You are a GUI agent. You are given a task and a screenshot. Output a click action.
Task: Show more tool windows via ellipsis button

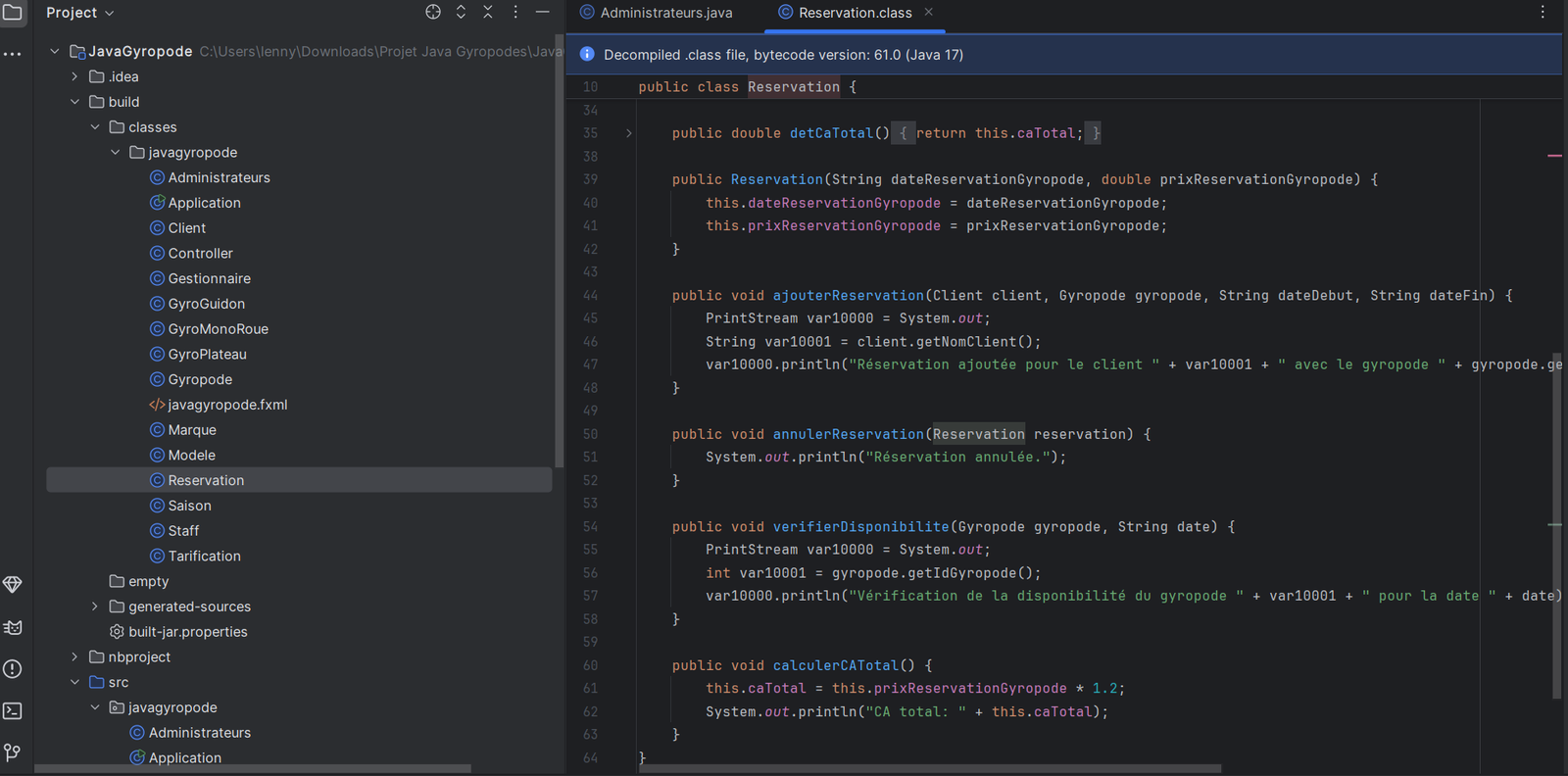coord(13,54)
